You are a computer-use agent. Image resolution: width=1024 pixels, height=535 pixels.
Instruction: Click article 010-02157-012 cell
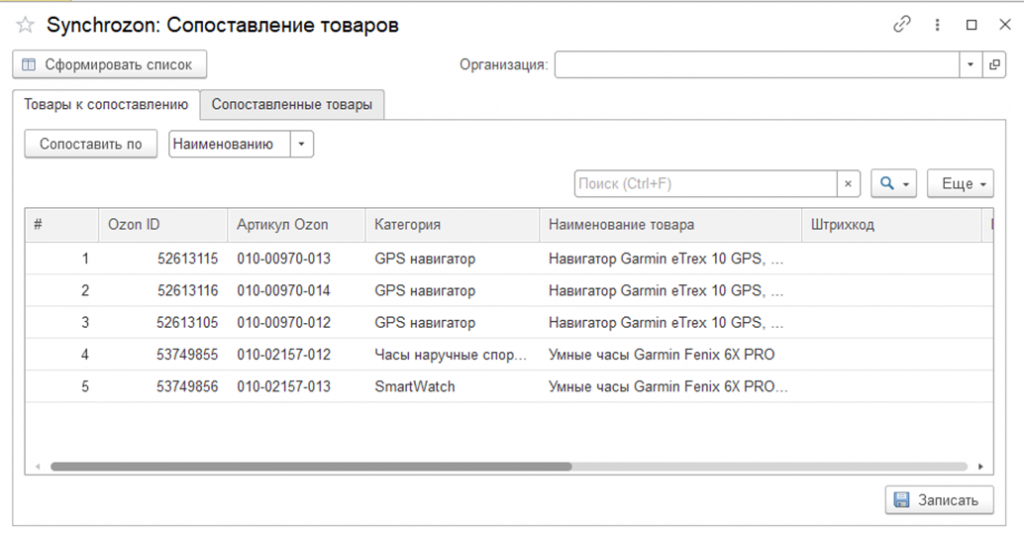click(x=296, y=355)
